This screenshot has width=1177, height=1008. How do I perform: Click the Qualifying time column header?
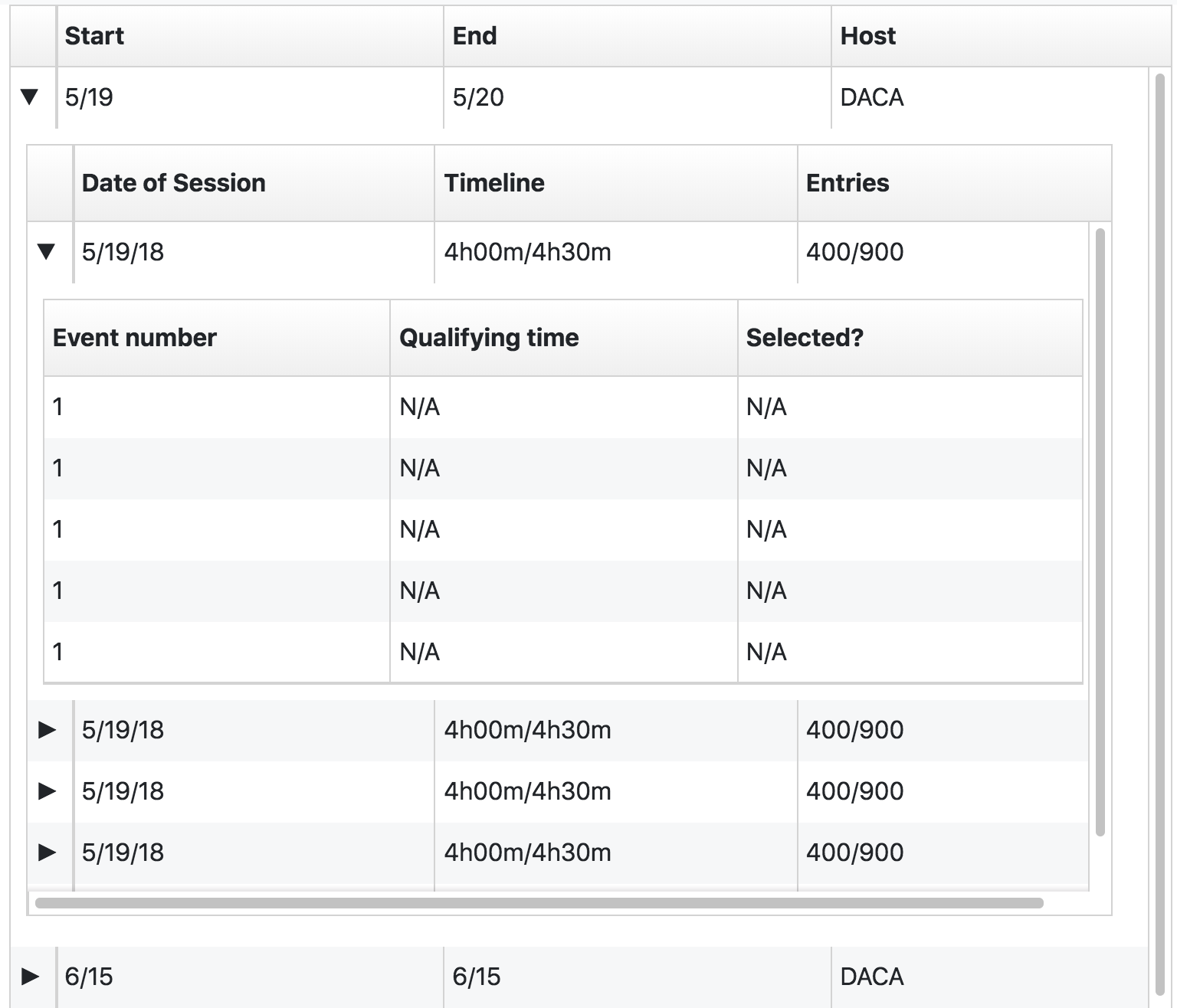(489, 338)
